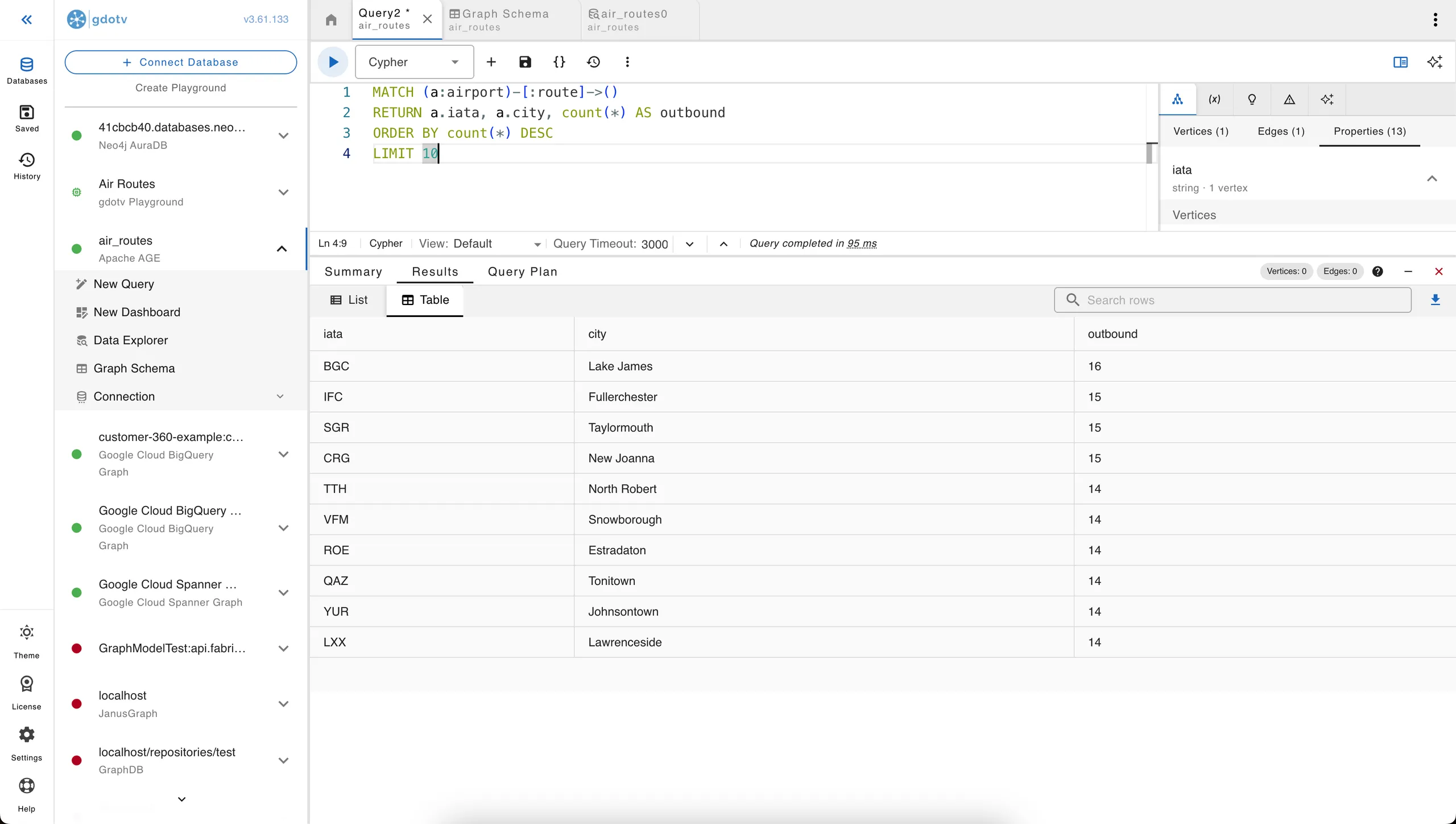
Task: Click the Lake James city cell
Action: pos(824,366)
